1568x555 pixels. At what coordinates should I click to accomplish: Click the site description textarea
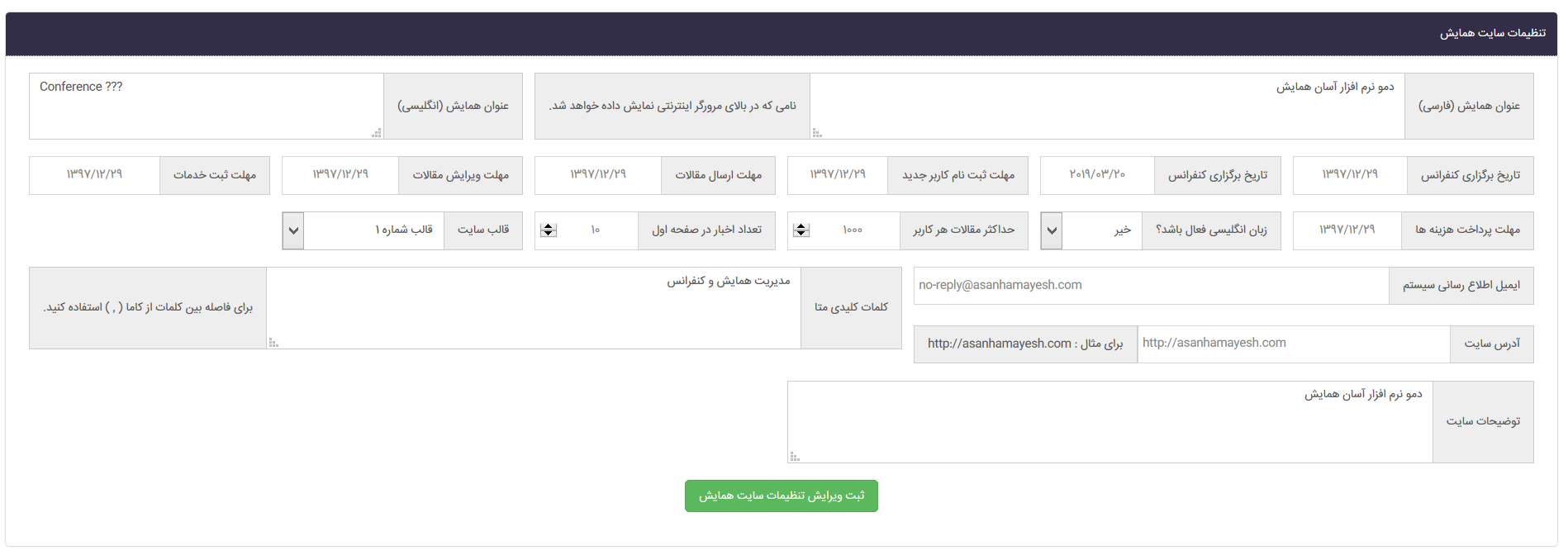[1109, 421]
